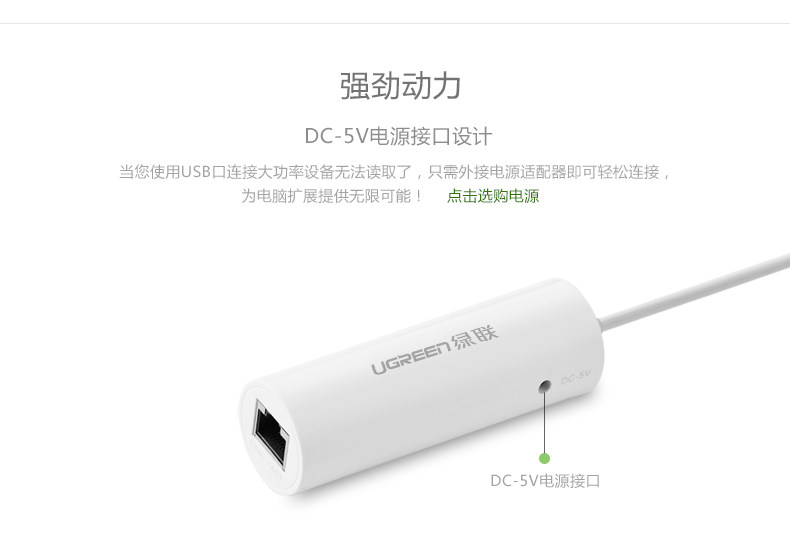Click the text 为电脑扩展提供无限可能

tap(331, 196)
